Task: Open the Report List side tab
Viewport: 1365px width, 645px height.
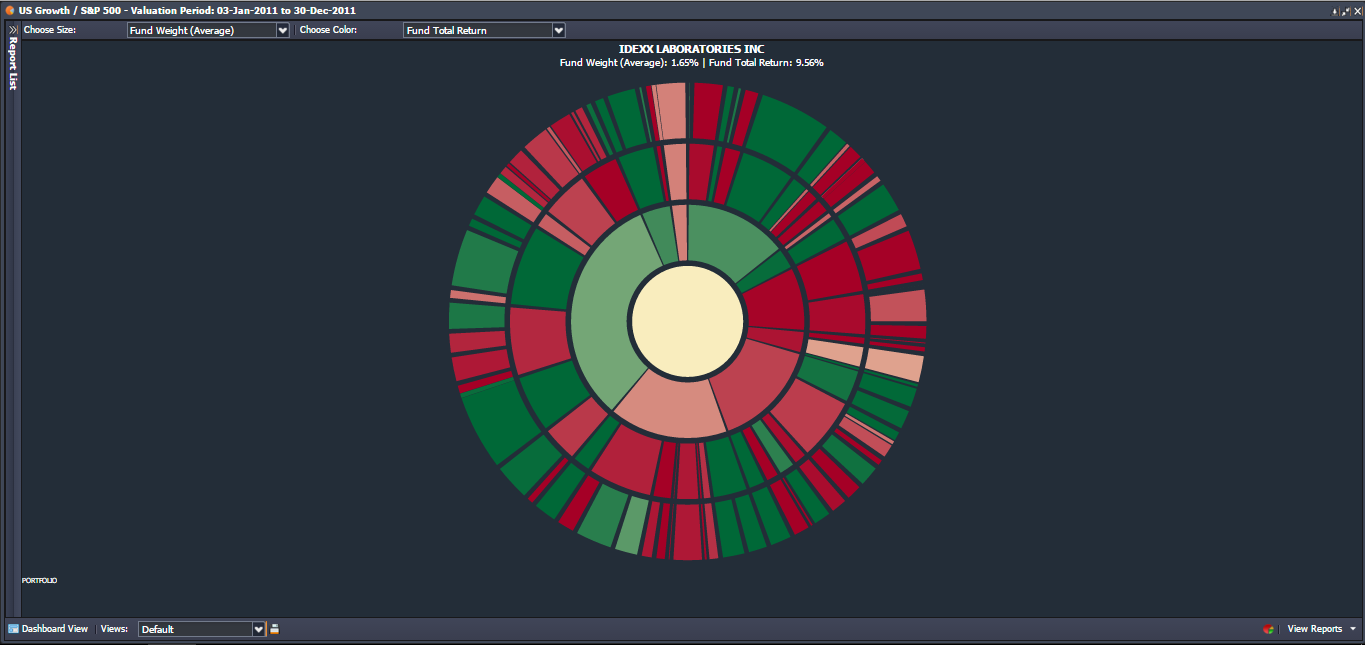Action: (13, 66)
